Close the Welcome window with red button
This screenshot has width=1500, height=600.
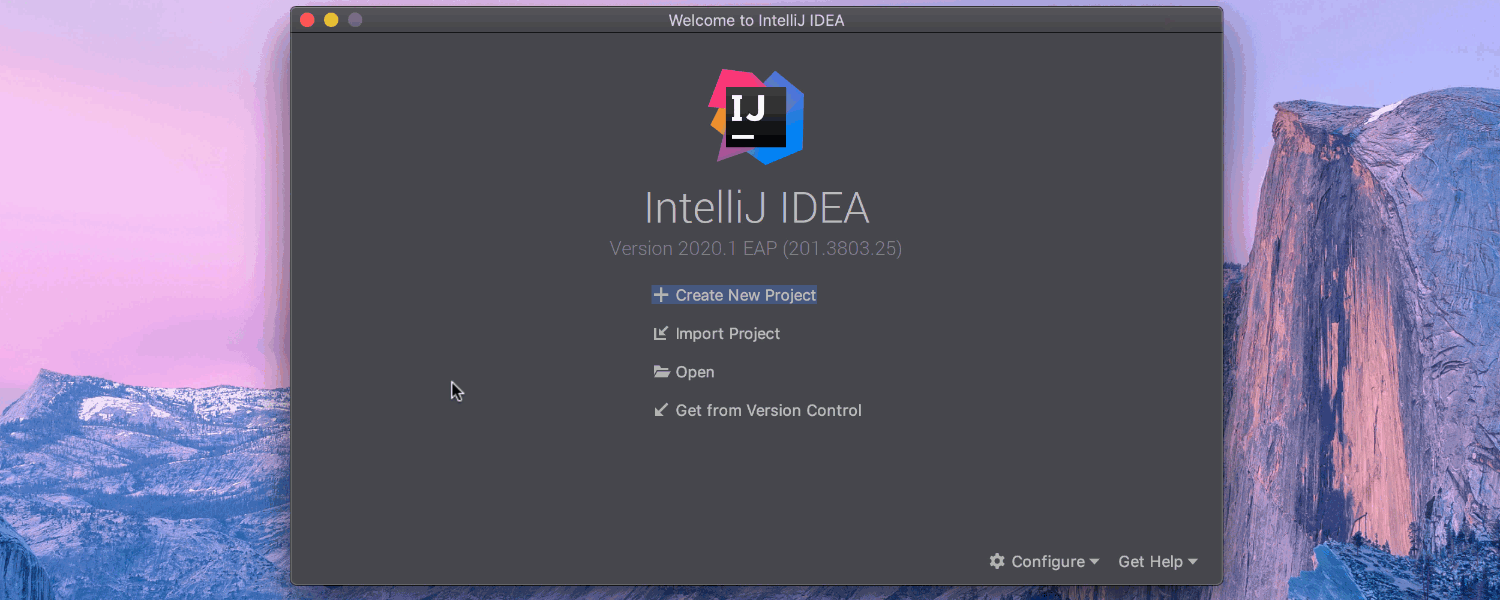pyautogui.click(x=307, y=20)
